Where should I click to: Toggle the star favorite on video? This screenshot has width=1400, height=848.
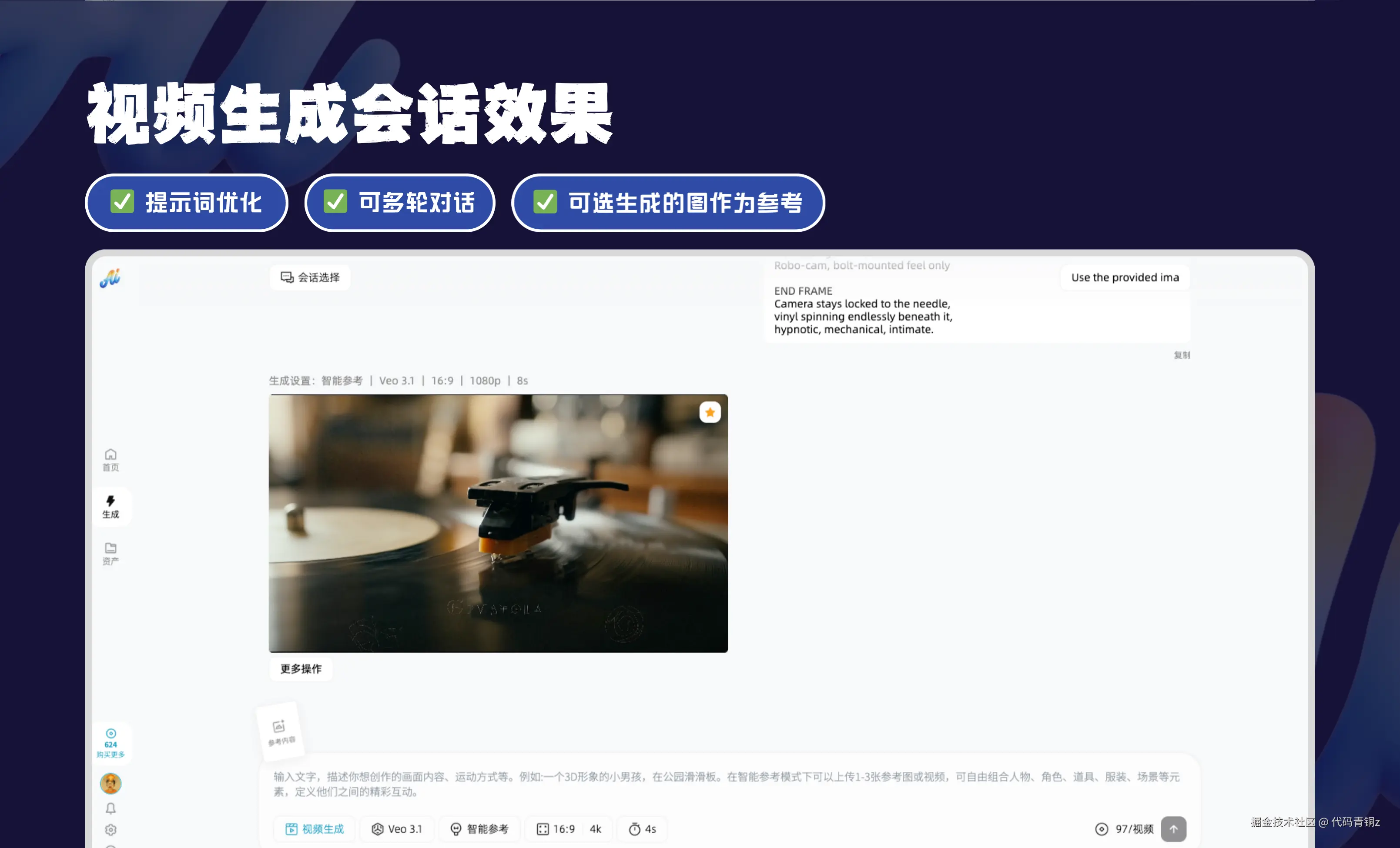click(710, 412)
